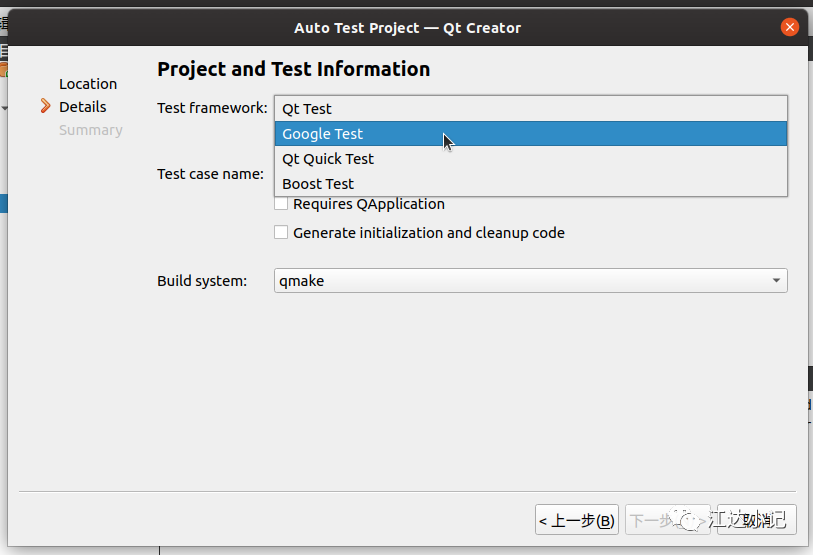Open the Build system qmake dropdown
The width and height of the screenshot is (813, 555).
pos(530,281)
